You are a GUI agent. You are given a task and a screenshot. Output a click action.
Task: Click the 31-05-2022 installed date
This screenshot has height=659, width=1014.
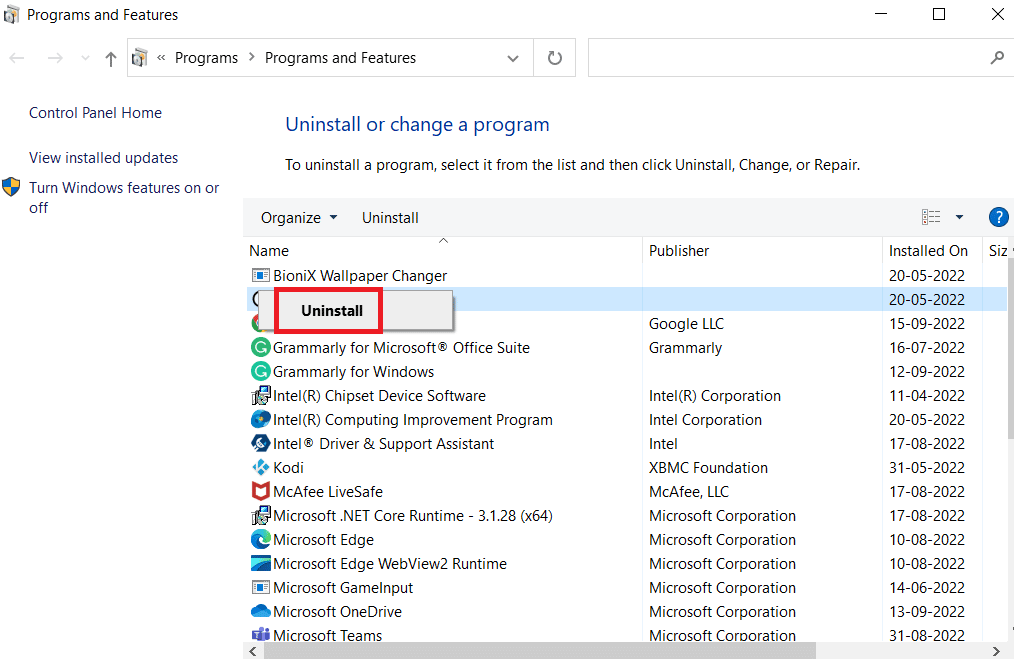point(927,468)
